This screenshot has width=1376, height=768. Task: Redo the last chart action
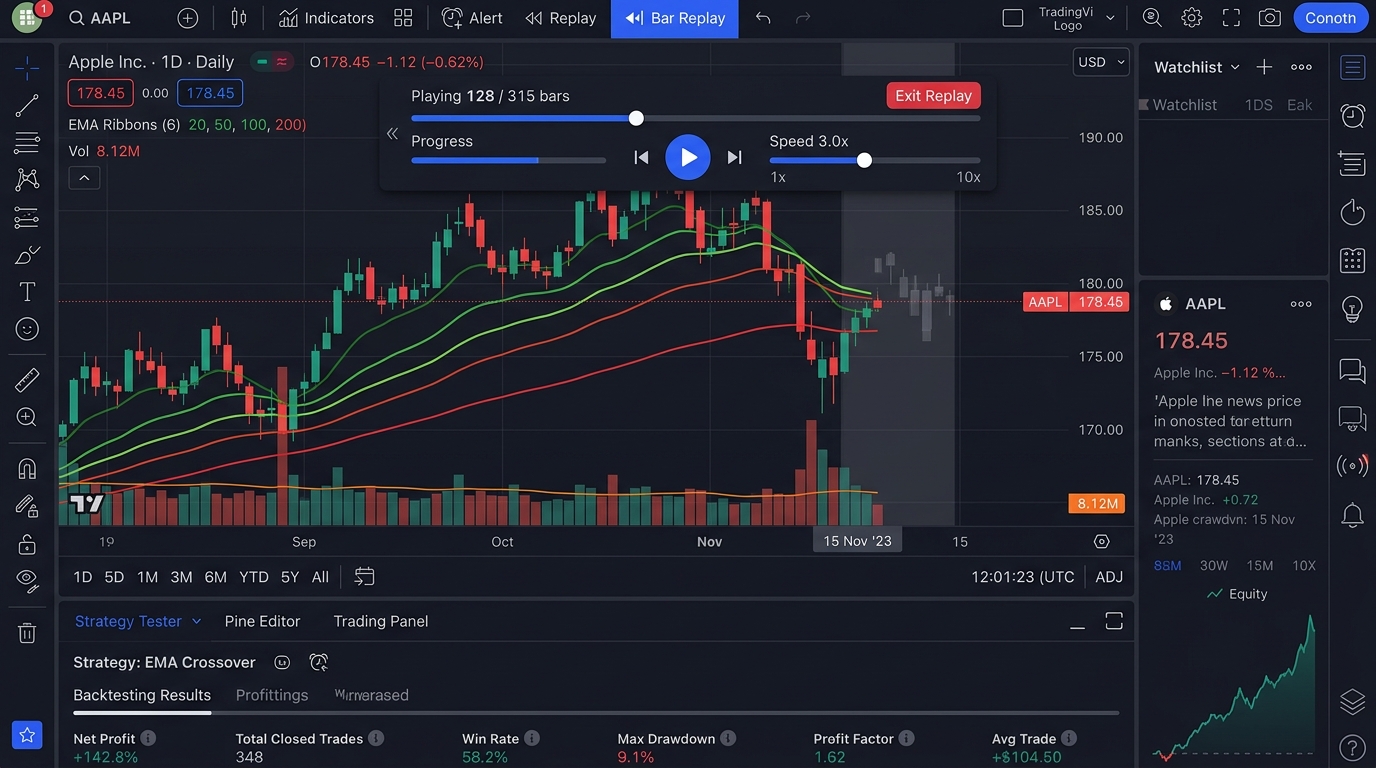click(802, 18)
